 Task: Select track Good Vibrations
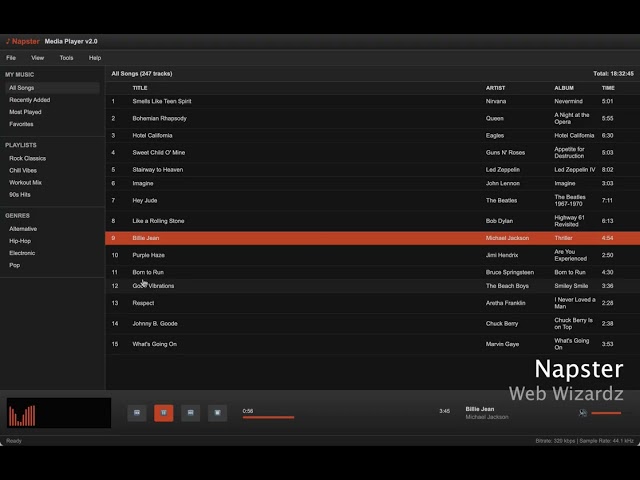pos(153,286)
